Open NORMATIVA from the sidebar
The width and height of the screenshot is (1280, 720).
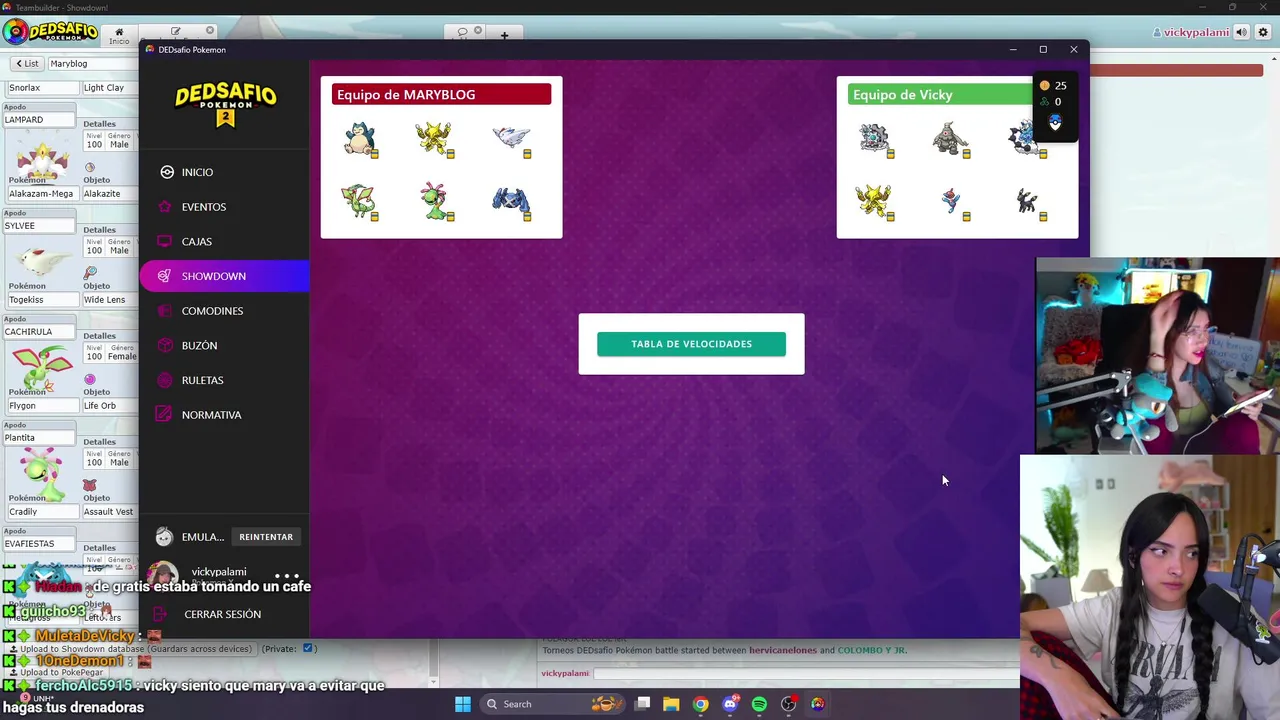[x=224, y=415]
